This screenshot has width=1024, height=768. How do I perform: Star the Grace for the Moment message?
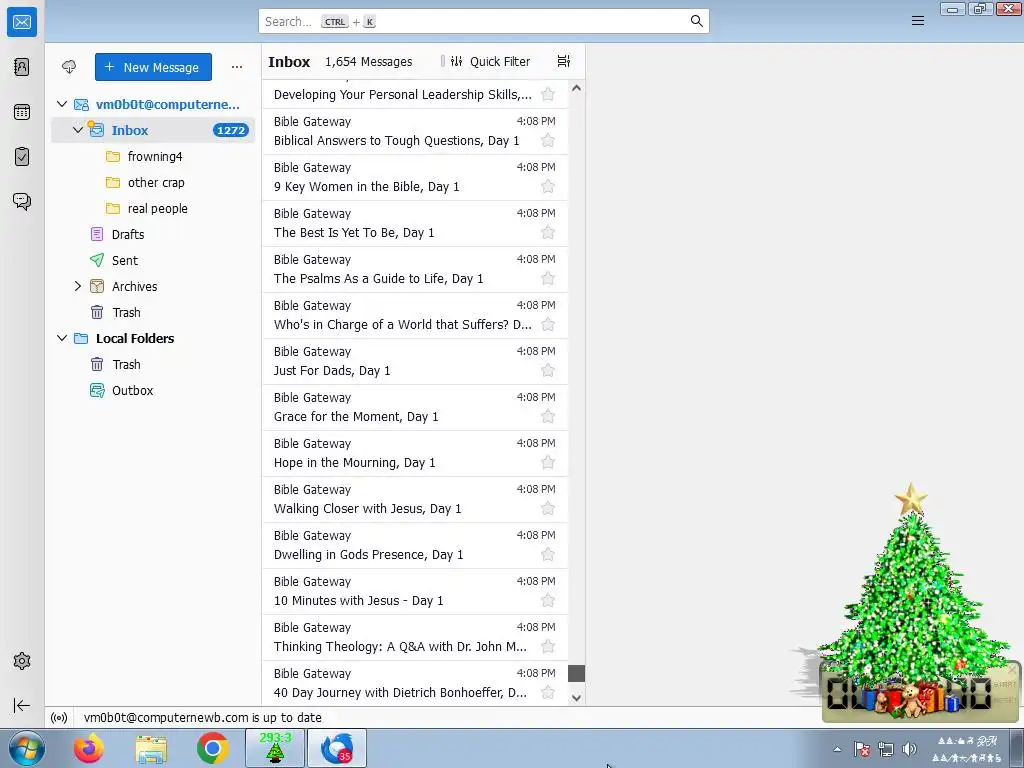[x=548, y=417]
